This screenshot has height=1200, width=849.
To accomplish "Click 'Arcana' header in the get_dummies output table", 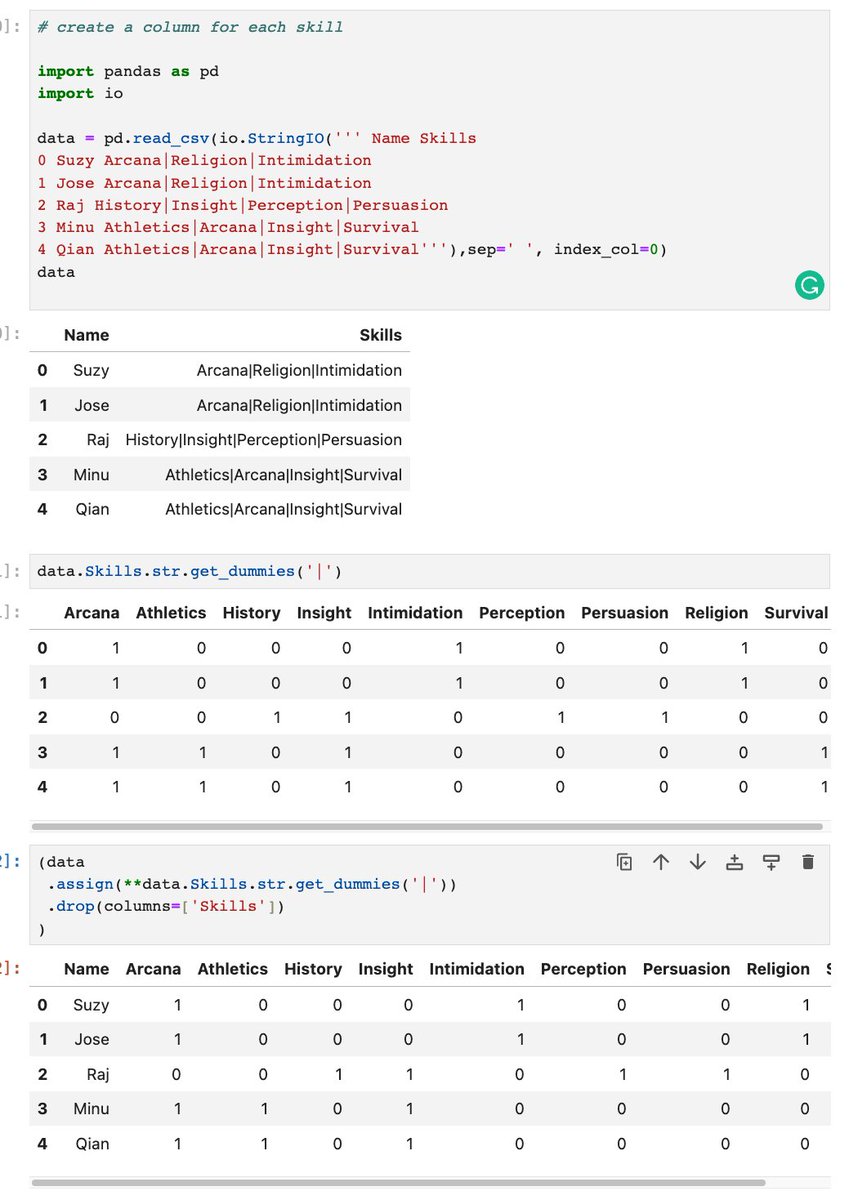I will [x=91, y=613].
